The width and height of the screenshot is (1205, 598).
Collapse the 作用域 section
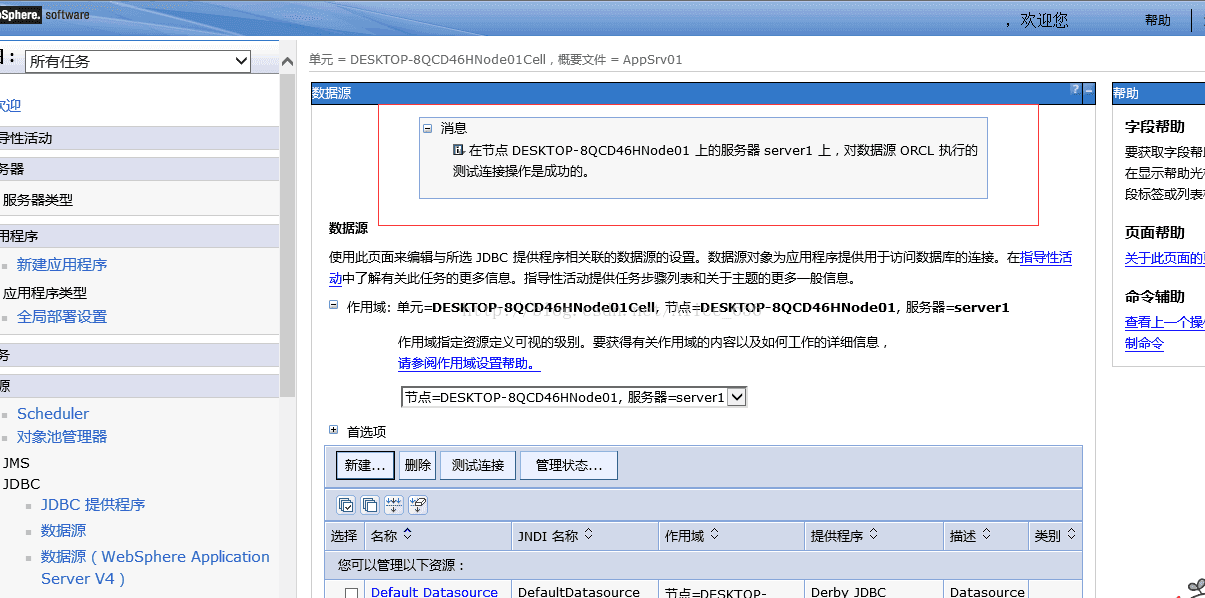[334, 306]
